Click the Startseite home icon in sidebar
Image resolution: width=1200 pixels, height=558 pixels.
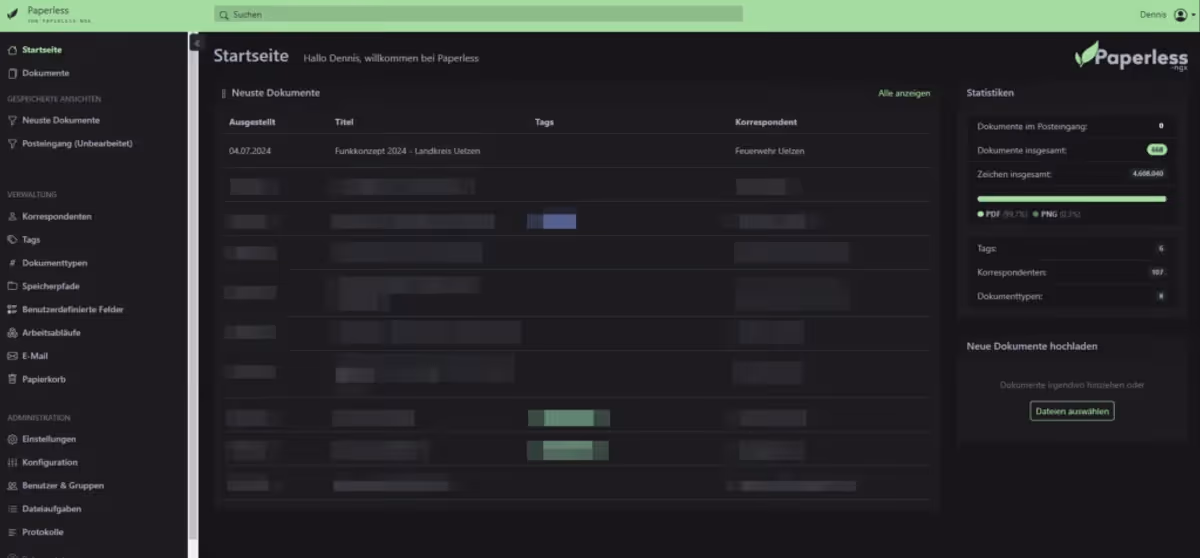click(x=12, y=50)
